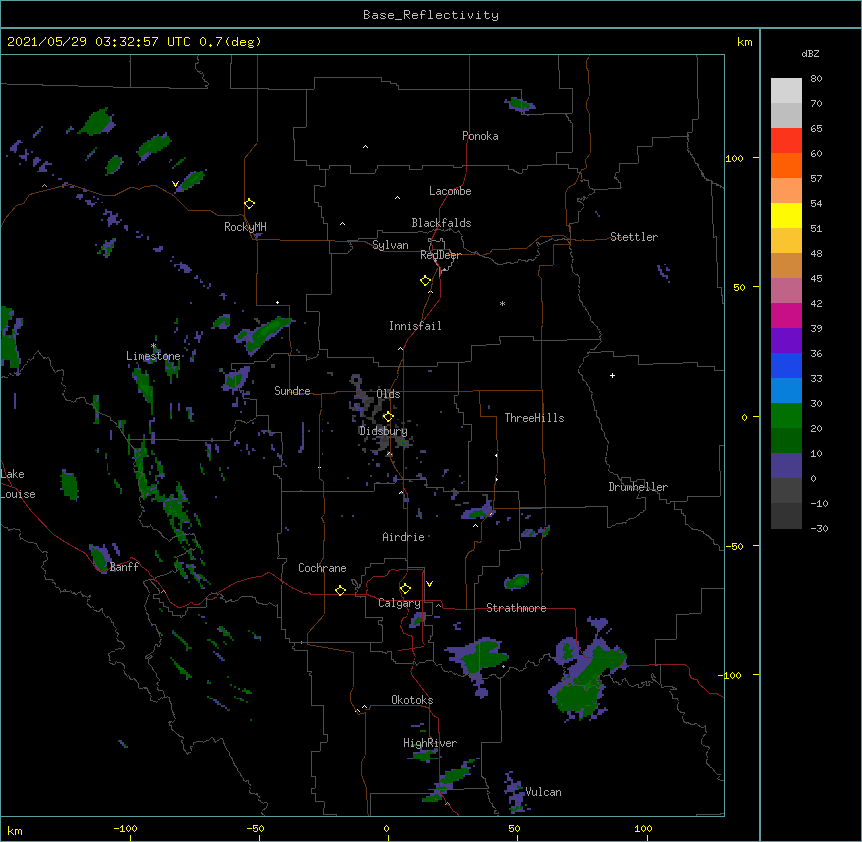Click the white 80 dBZ legend swatch
Screen dimensions: 862x842
click(x=786, y=91)
